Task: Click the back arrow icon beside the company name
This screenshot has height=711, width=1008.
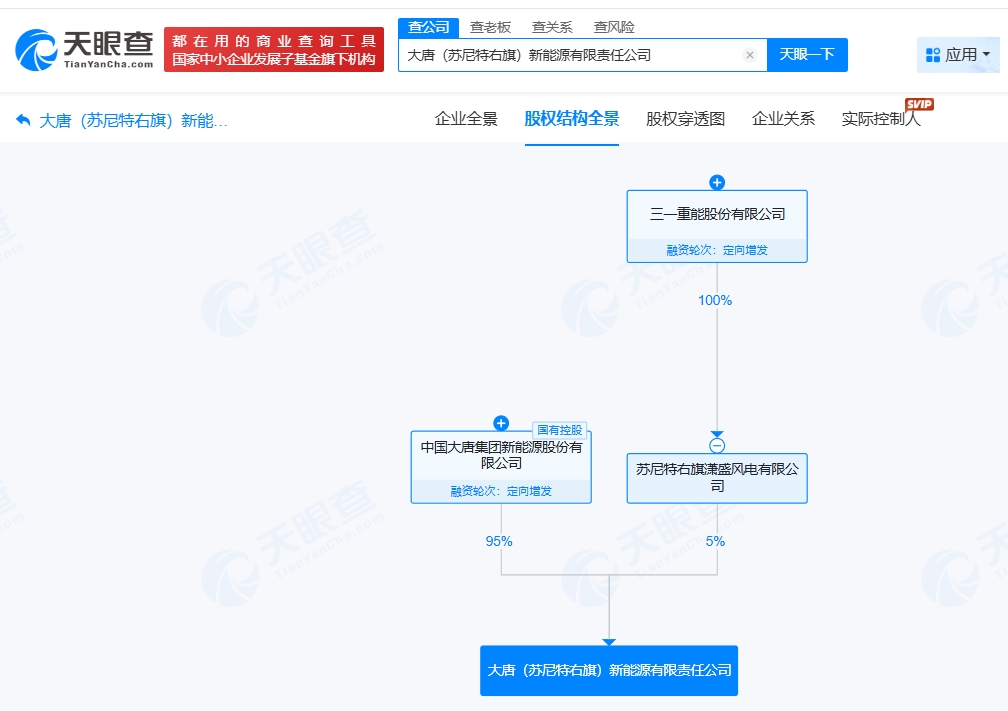Action: pos(23,120)
